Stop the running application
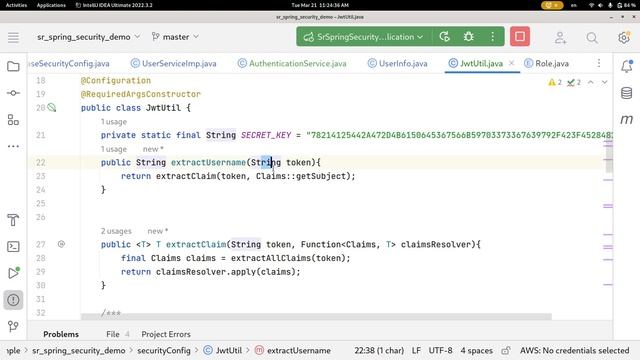This screenshot has width=640, height=360. click(x=520, y=37)
